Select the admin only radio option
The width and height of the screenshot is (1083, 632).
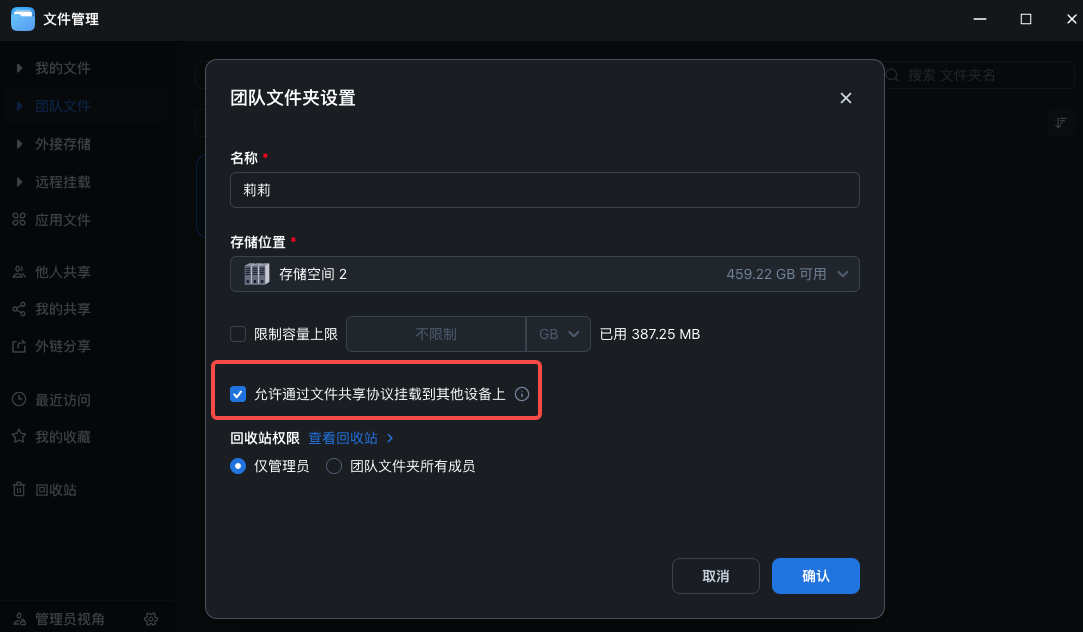pos(238,466)
